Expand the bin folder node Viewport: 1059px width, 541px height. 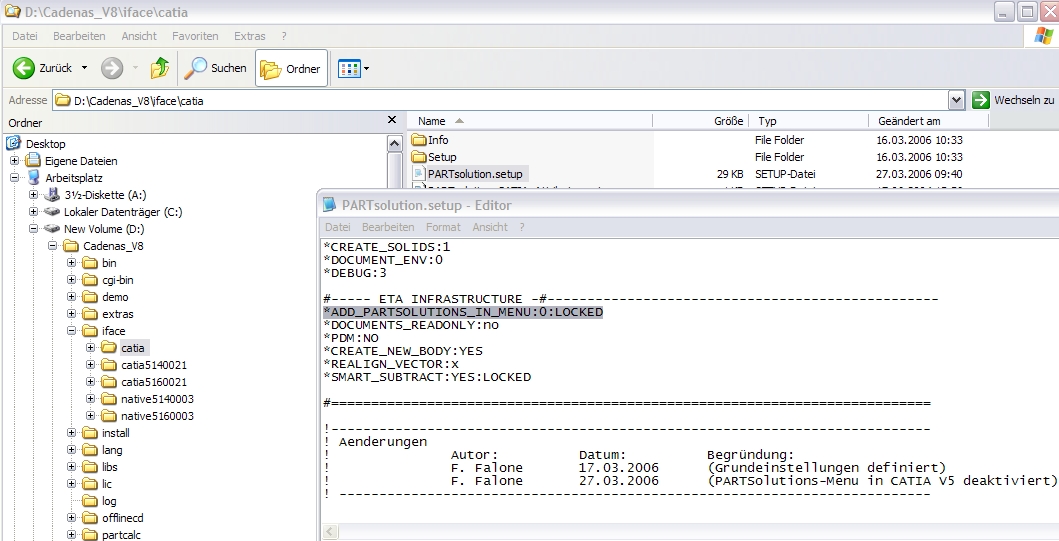click(71, 263)
